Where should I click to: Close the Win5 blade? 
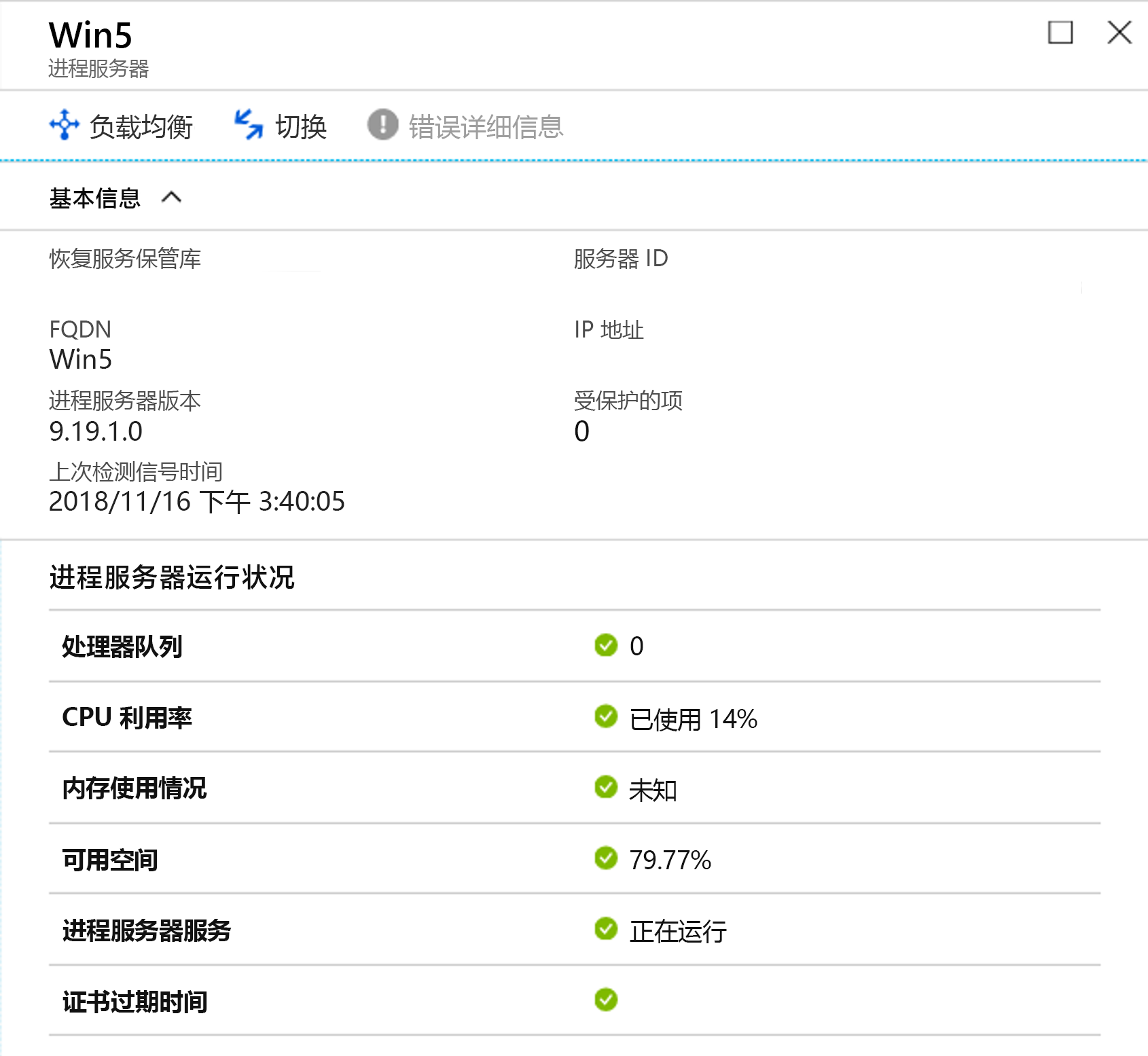[x=1119, y=32]
